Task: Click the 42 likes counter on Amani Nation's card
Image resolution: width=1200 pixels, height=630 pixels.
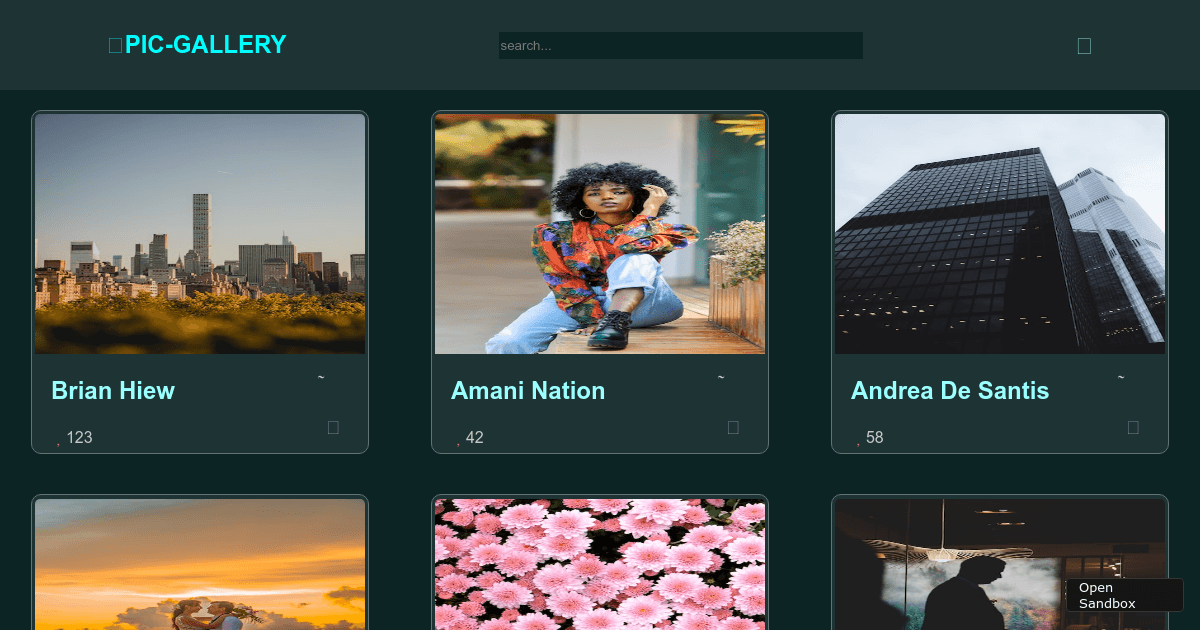Action: [474, 437]
